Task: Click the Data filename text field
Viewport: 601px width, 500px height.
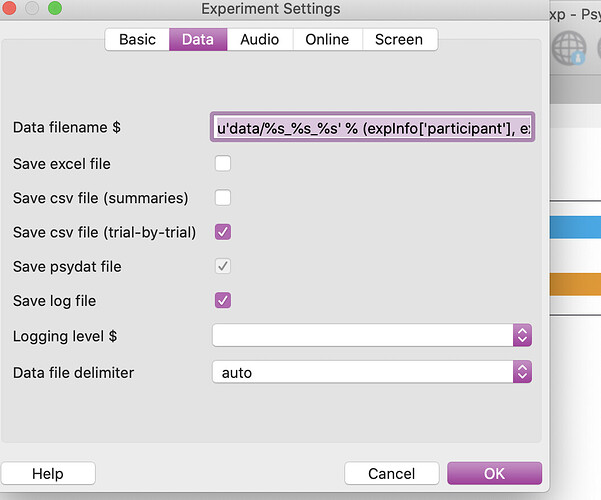Action: 371,128
